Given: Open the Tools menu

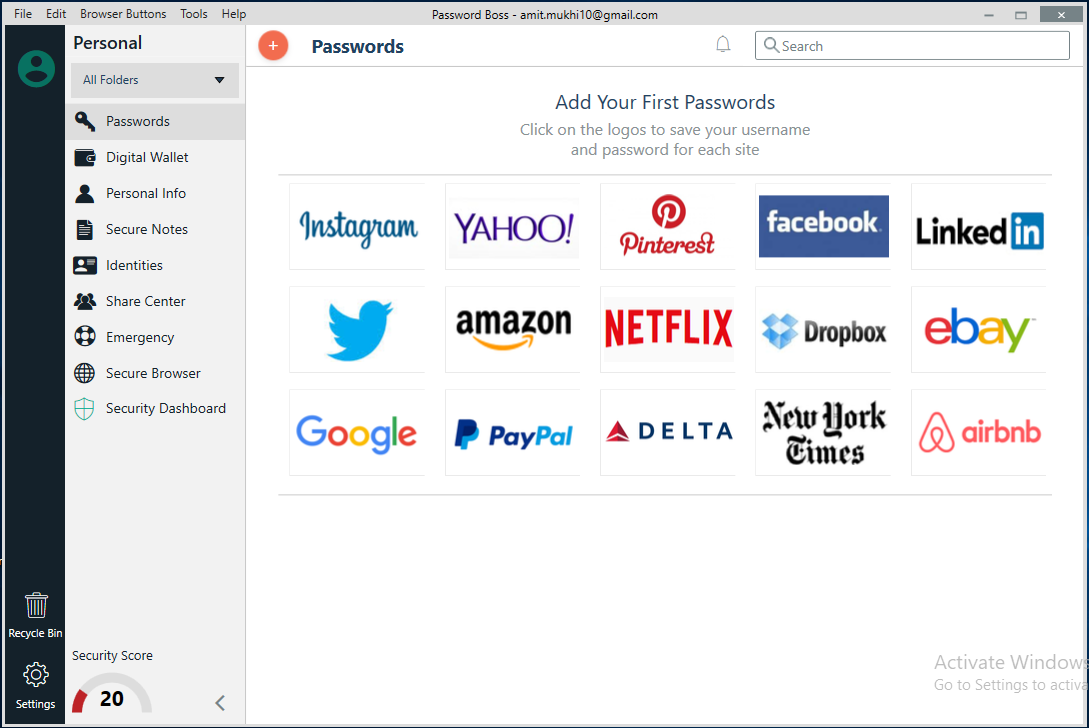Looking at the screenshot, I should tap(194, 14).
